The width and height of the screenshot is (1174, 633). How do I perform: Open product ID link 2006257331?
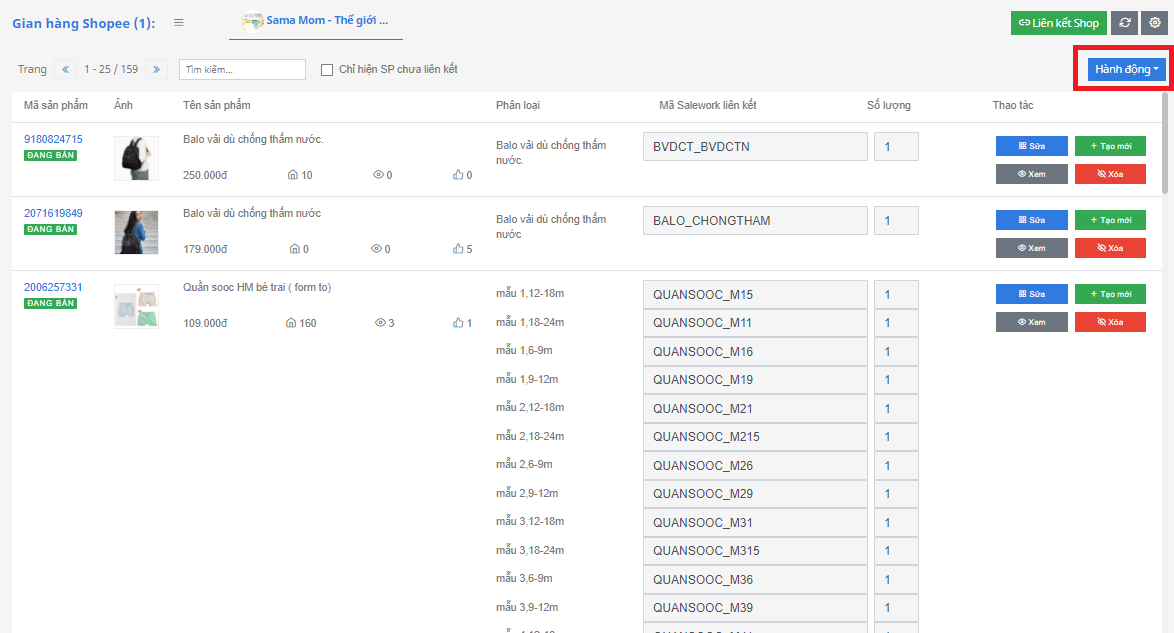click(53, 287)
